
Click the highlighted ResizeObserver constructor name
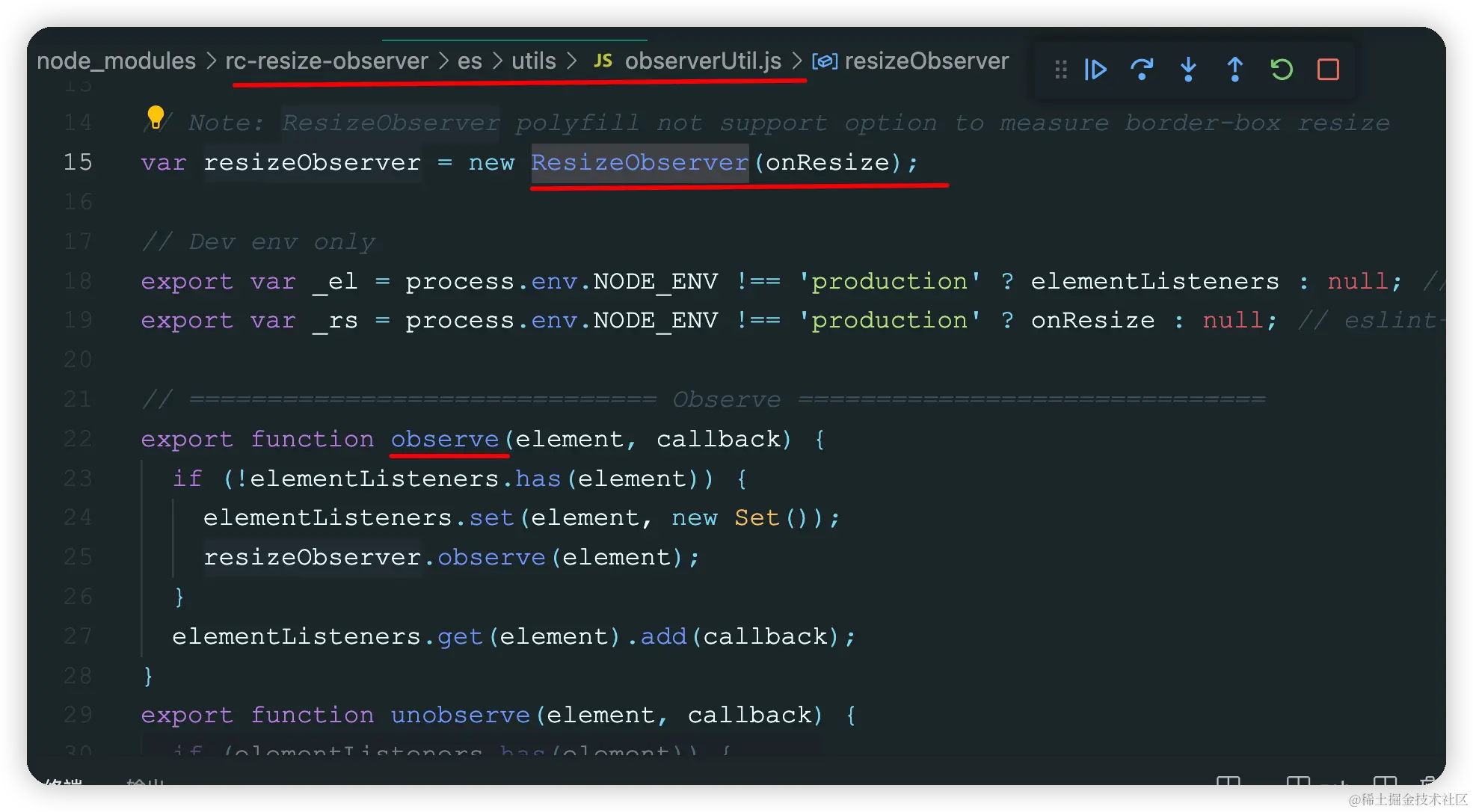point(639,162)
